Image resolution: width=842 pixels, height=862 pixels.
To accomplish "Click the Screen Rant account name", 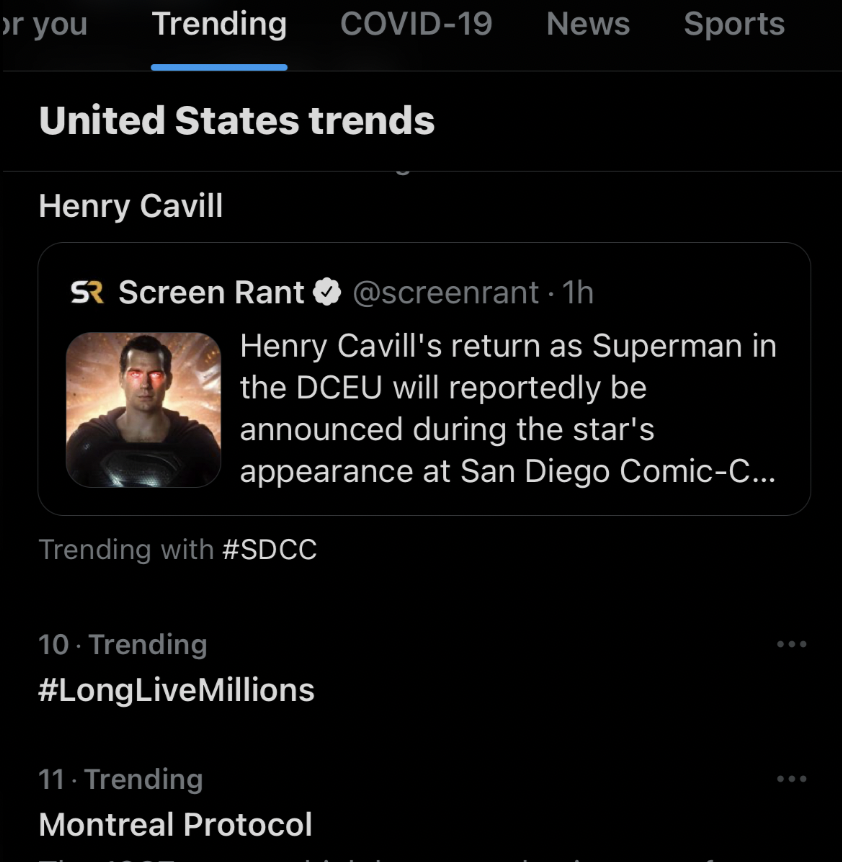I will pyautogui.click(x=211, y=293).
